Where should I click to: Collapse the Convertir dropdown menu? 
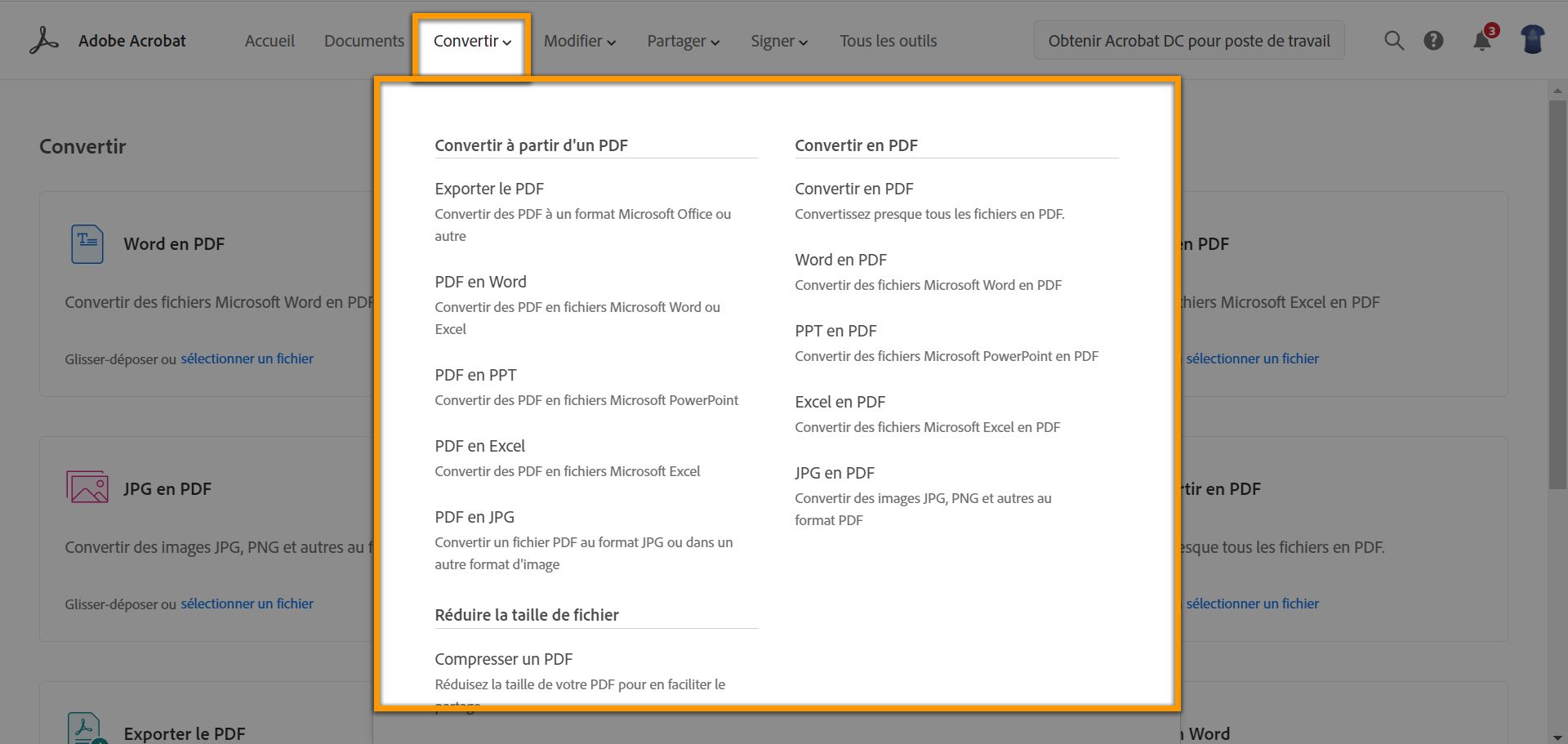tap(472, 42)
